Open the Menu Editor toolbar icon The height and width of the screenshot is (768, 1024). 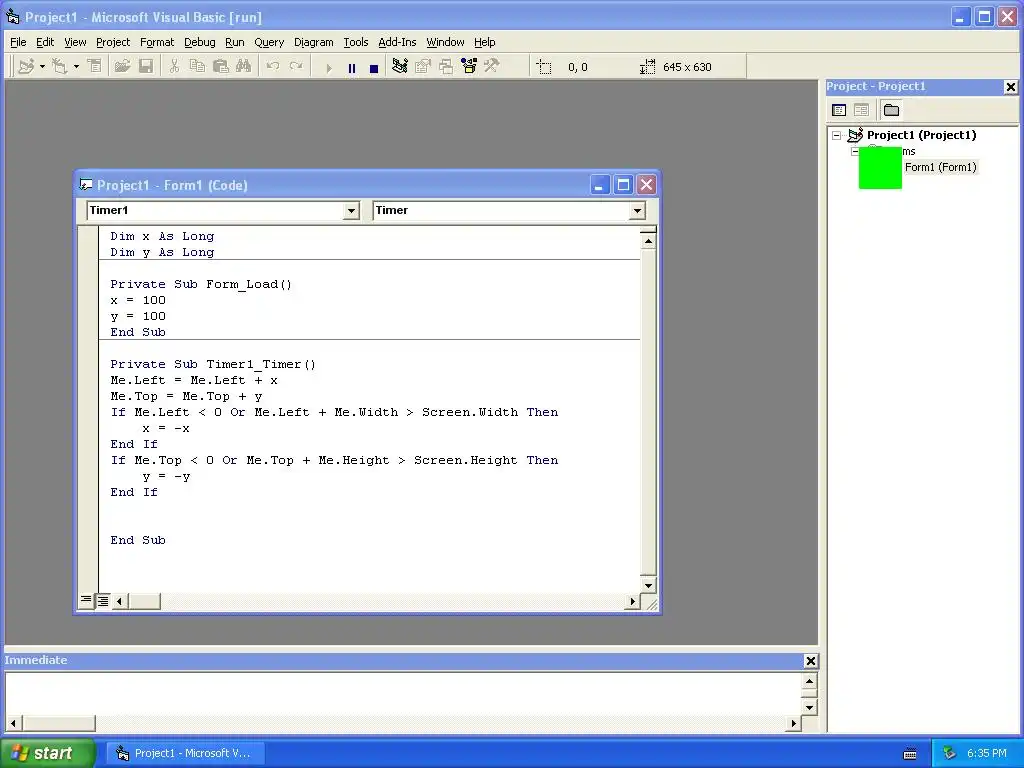[95, 67]
